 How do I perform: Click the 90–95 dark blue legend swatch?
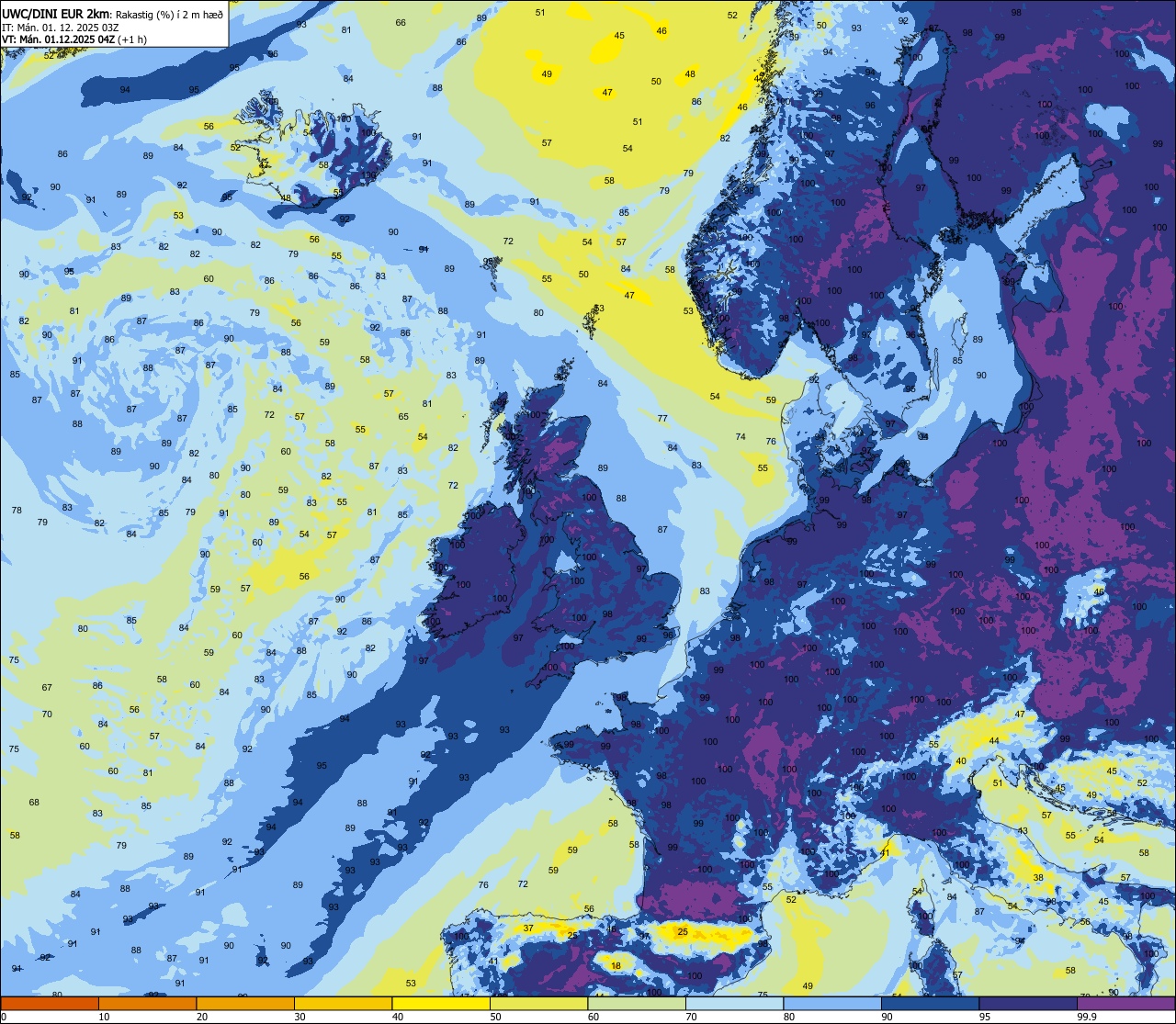tap(930, 1003)
